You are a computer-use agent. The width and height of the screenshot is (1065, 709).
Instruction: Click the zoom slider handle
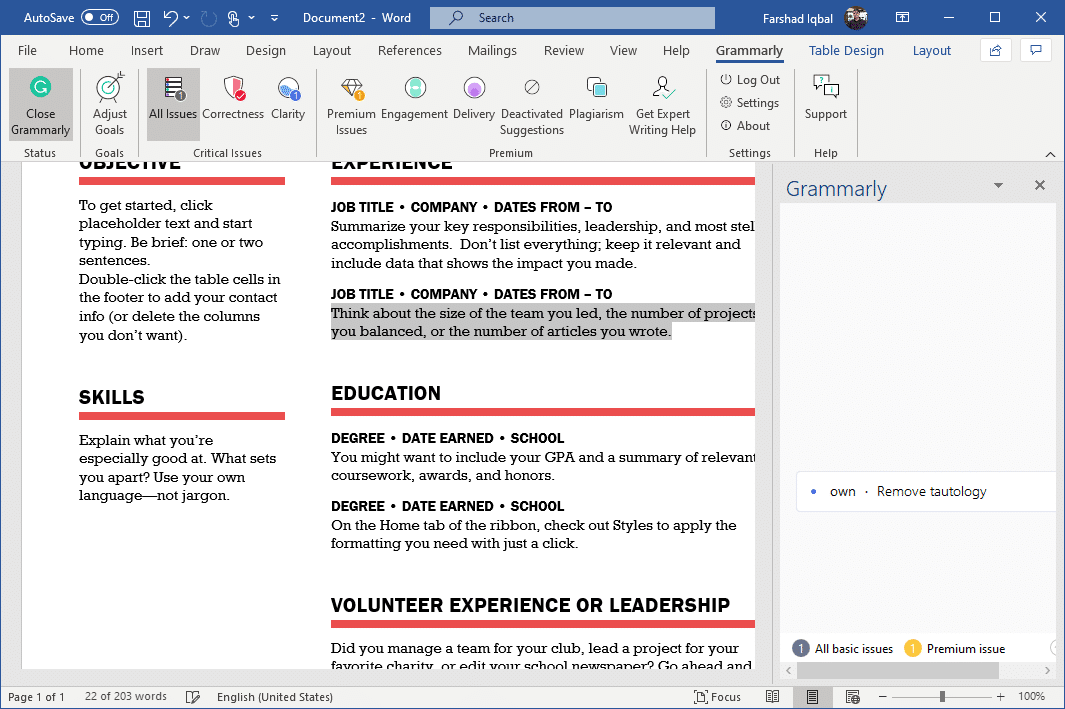(942, 697)
